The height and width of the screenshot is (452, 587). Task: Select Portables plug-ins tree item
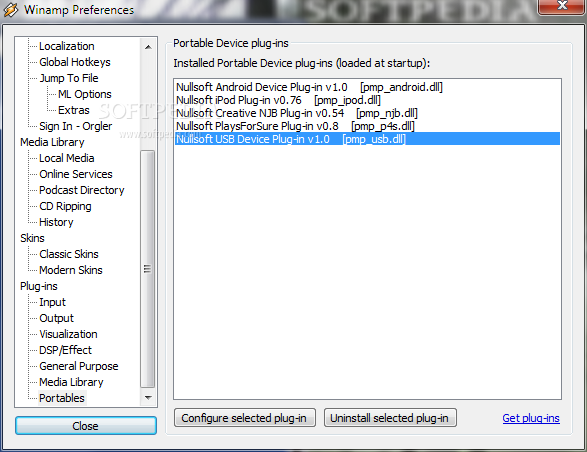[x=62, y=398]
